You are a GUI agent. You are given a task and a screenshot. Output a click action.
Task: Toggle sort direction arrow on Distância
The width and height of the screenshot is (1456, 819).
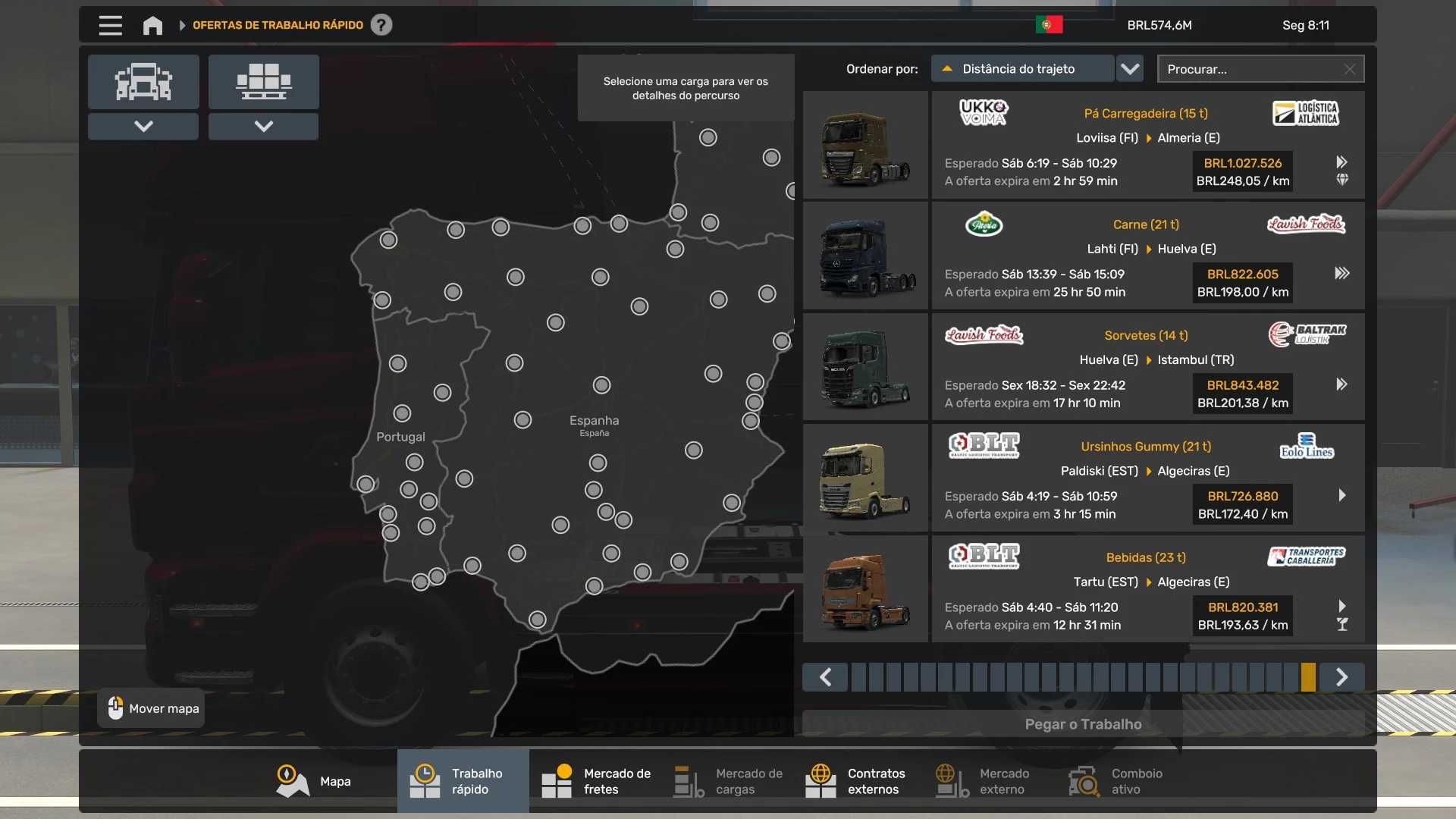click(946, 69)
